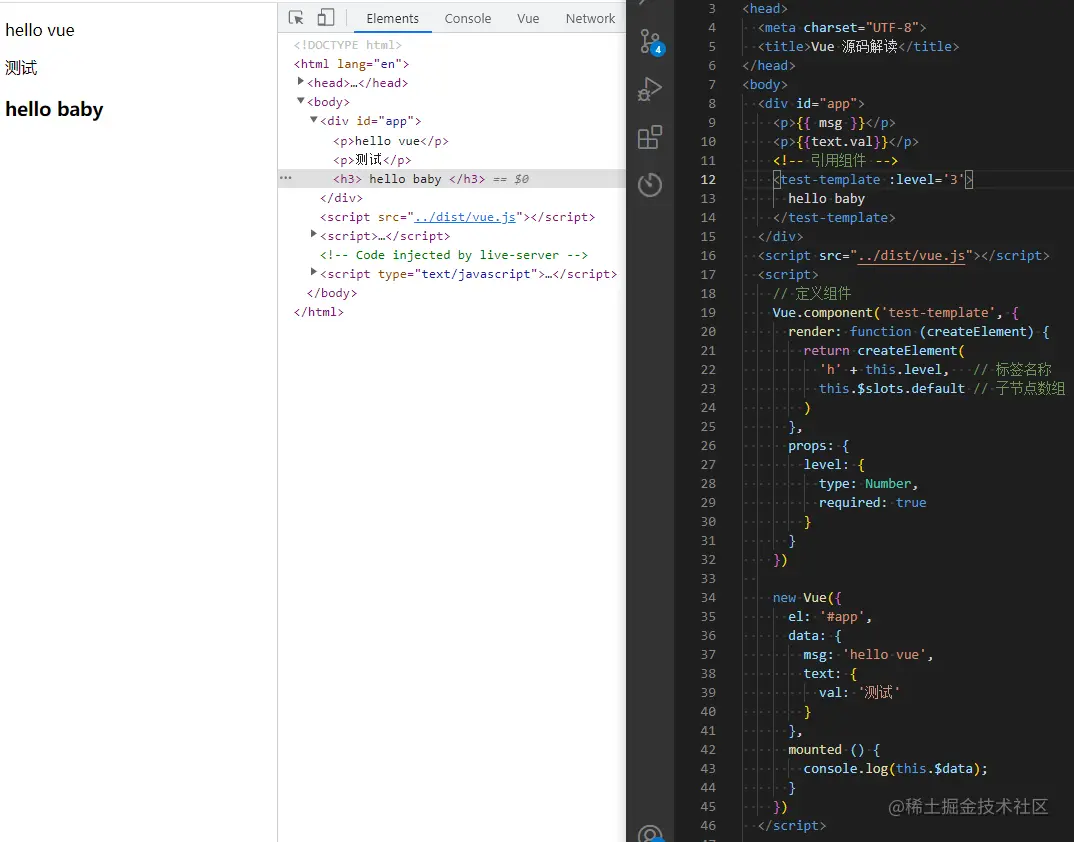Click val: '测试' on line 39
Image resolution: width=1074 pixels, height=842 pixels.
pos(859,693)
